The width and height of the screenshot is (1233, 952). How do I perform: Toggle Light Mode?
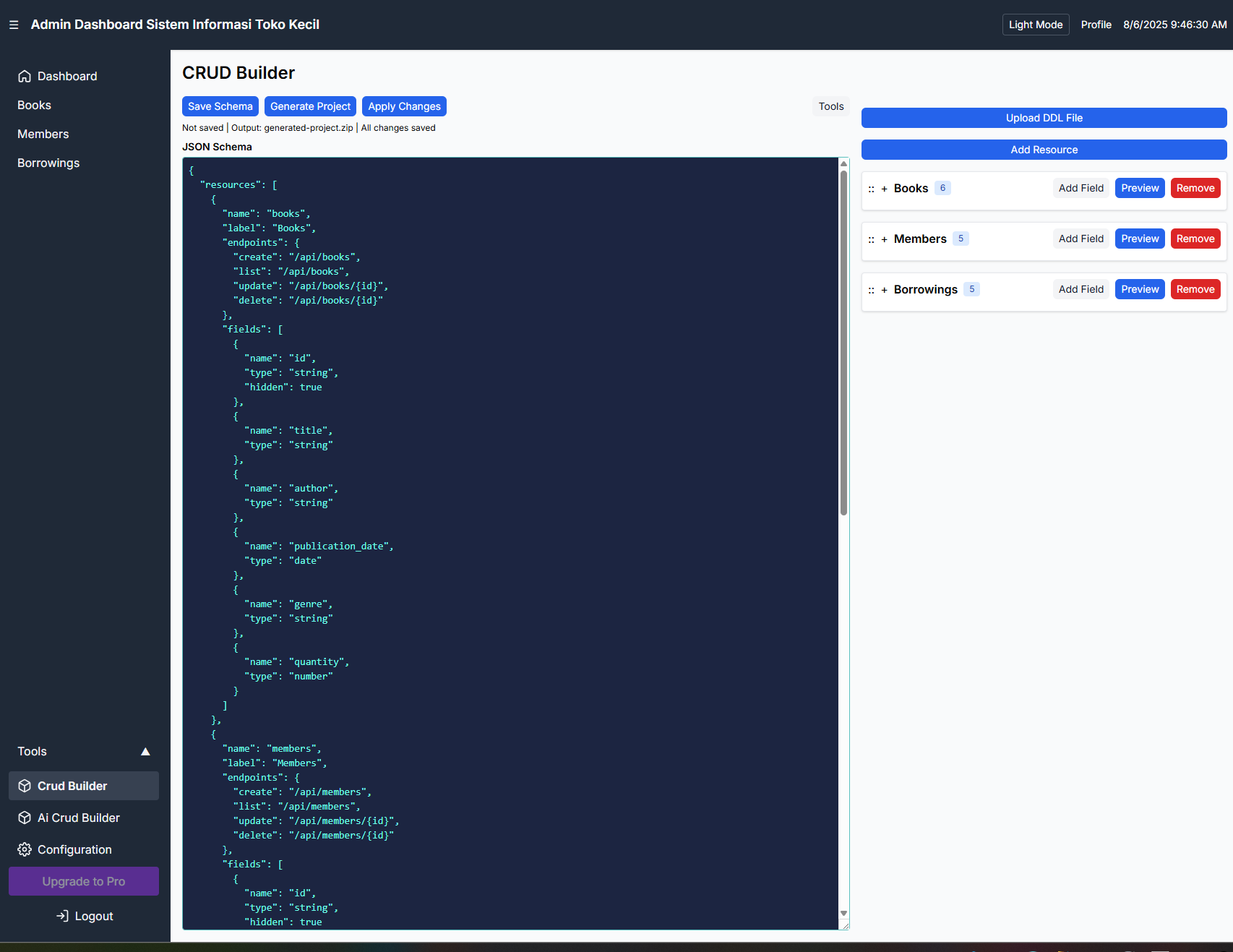(1035, 25)
